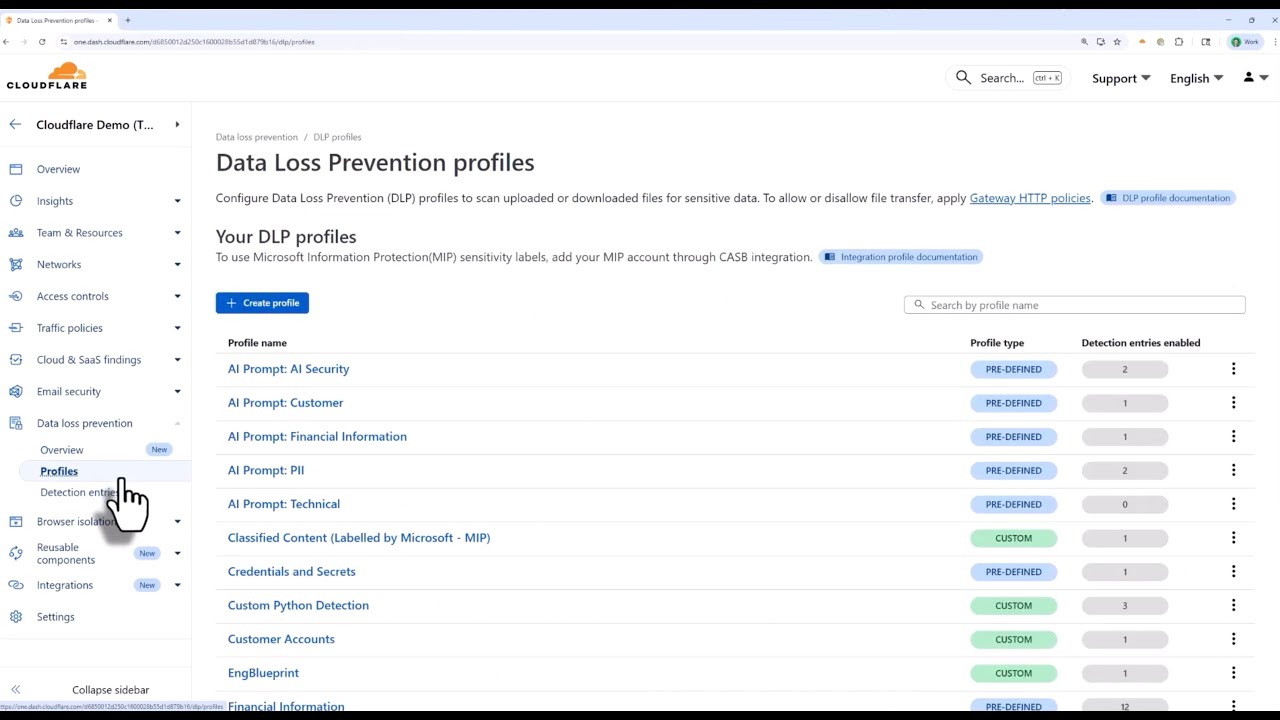Image resolution: width=1280 pixels, height=720 pixels.
Task: Click the Integrations sidebar icon
Action: (x=16, y=585)
